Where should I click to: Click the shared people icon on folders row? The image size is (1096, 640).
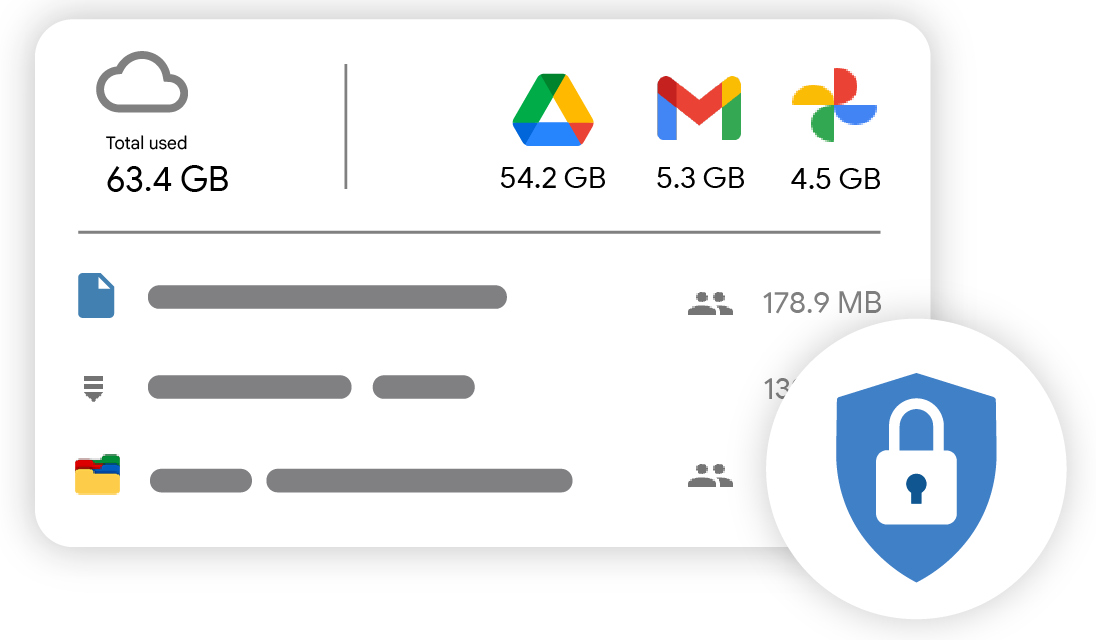[710, 475]
